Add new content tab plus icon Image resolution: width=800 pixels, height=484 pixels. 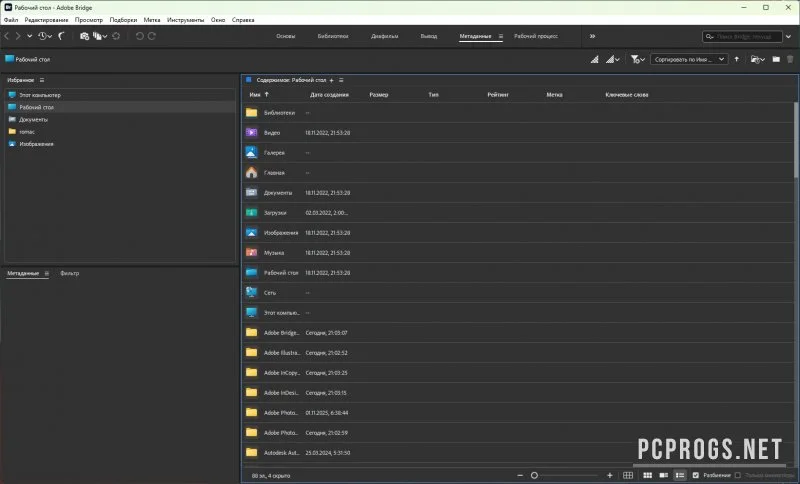[x=331, y=80]
